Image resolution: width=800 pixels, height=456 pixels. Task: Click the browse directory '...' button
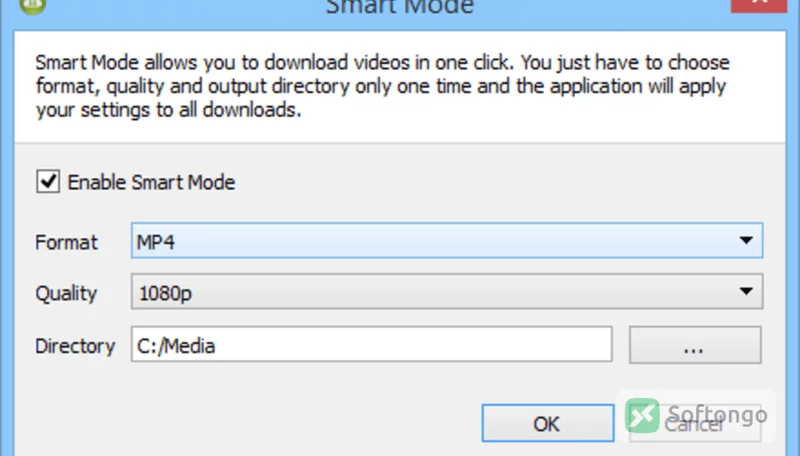click(695, 345)
